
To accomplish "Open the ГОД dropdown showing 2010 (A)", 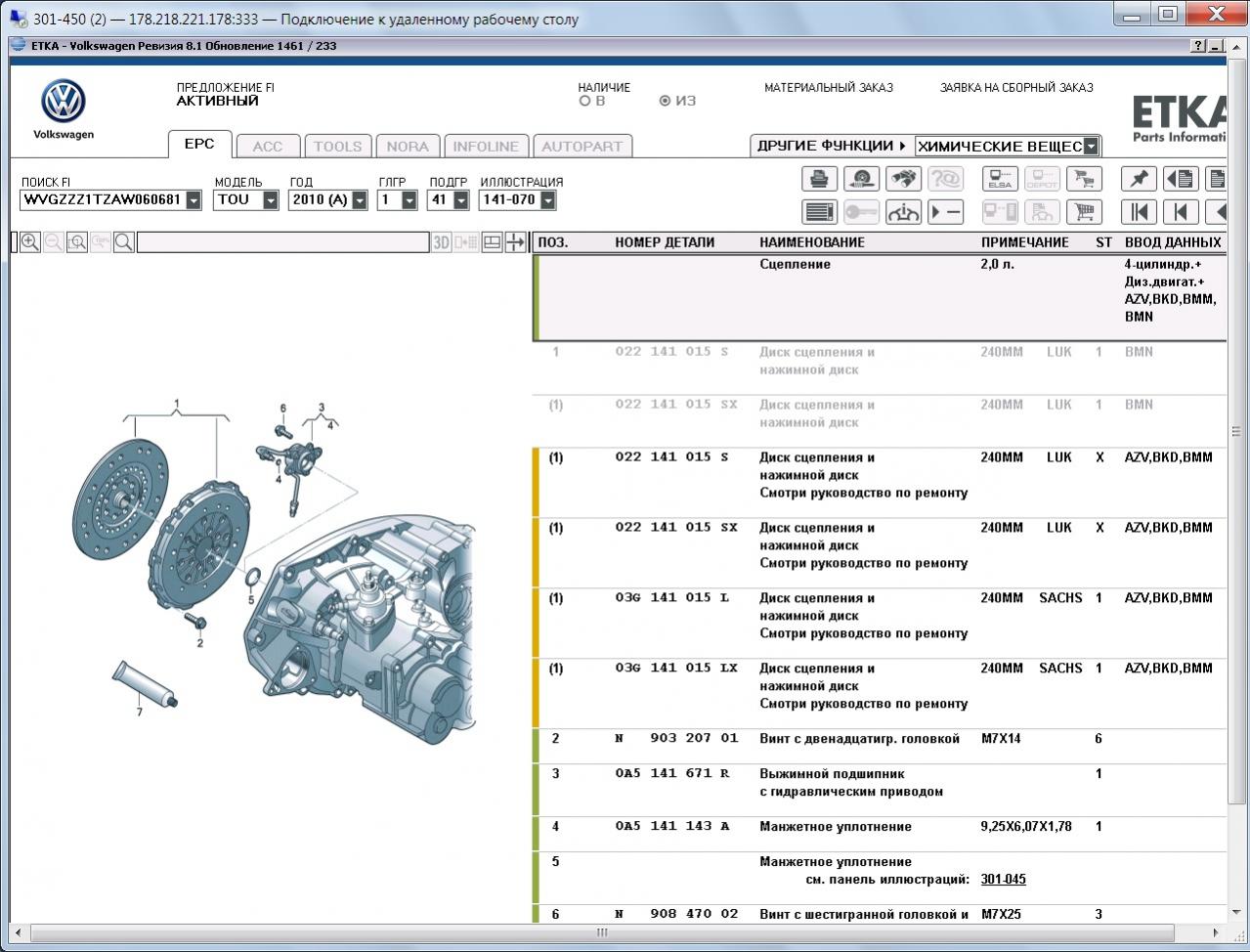I will (360, 200).
